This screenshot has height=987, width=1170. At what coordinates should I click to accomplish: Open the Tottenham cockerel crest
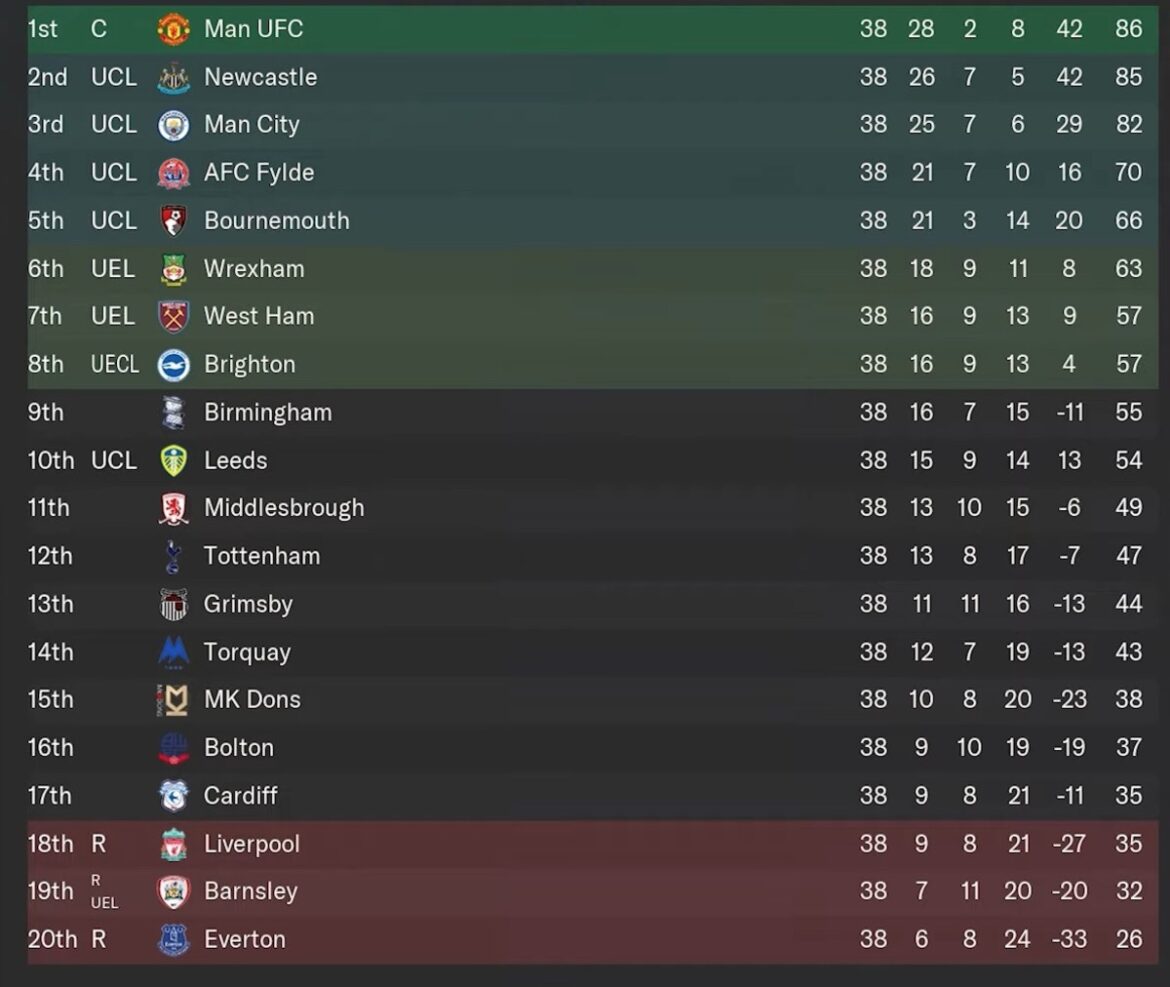(172, 556)
